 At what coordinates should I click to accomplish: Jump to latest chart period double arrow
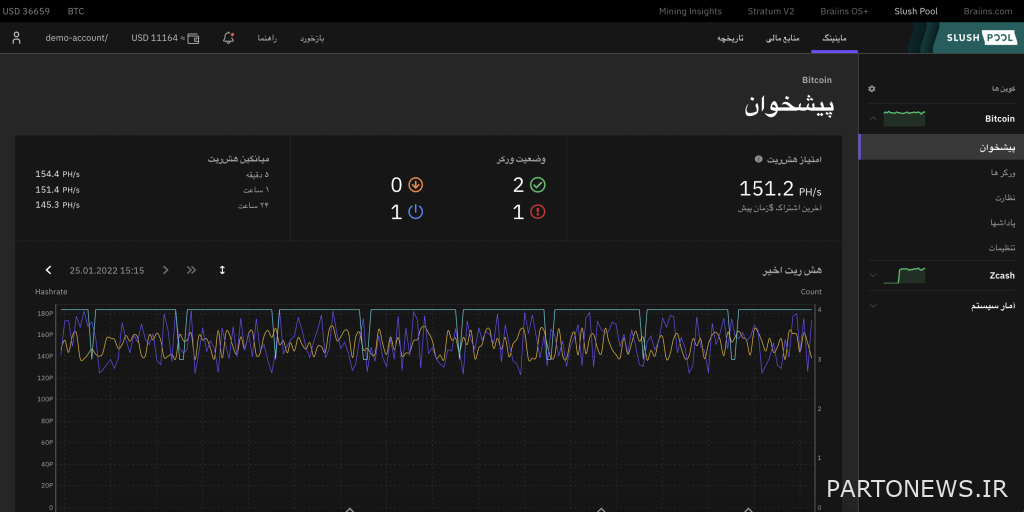(191, 270)
